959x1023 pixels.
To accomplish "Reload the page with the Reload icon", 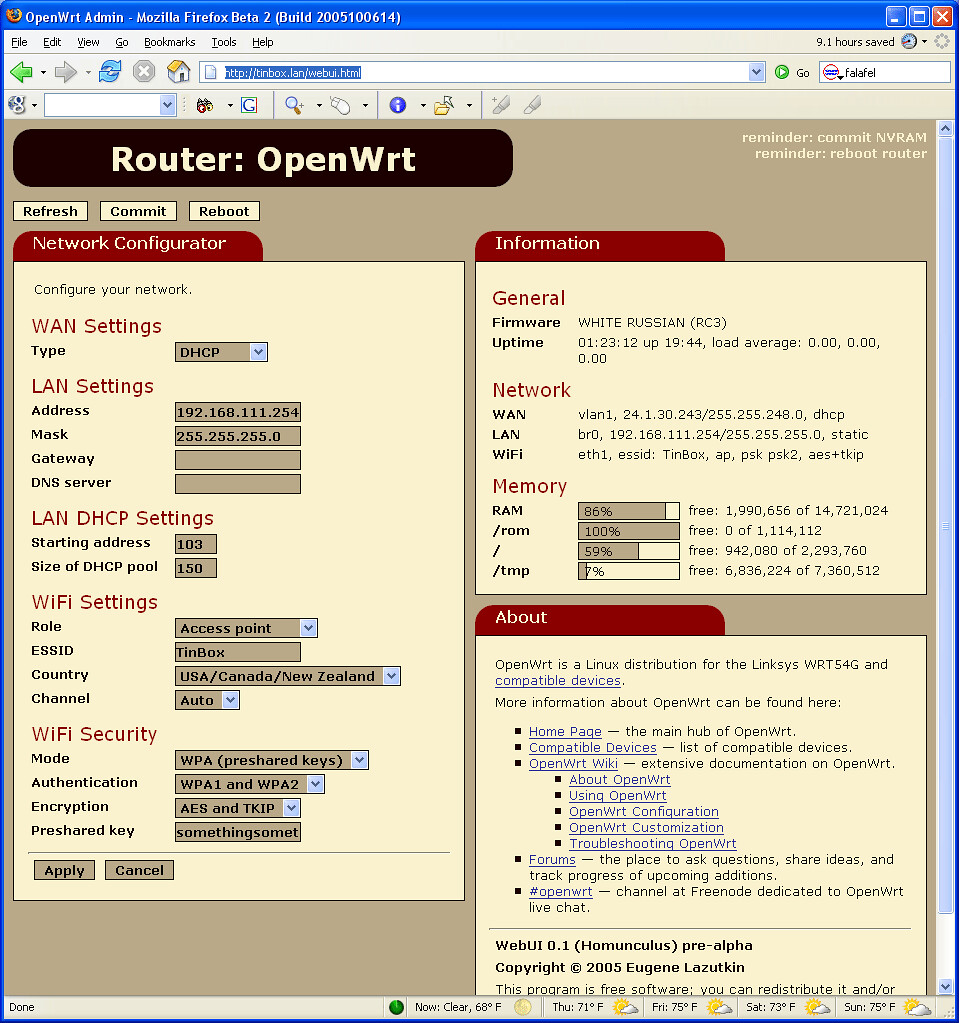I will point(110,71).
